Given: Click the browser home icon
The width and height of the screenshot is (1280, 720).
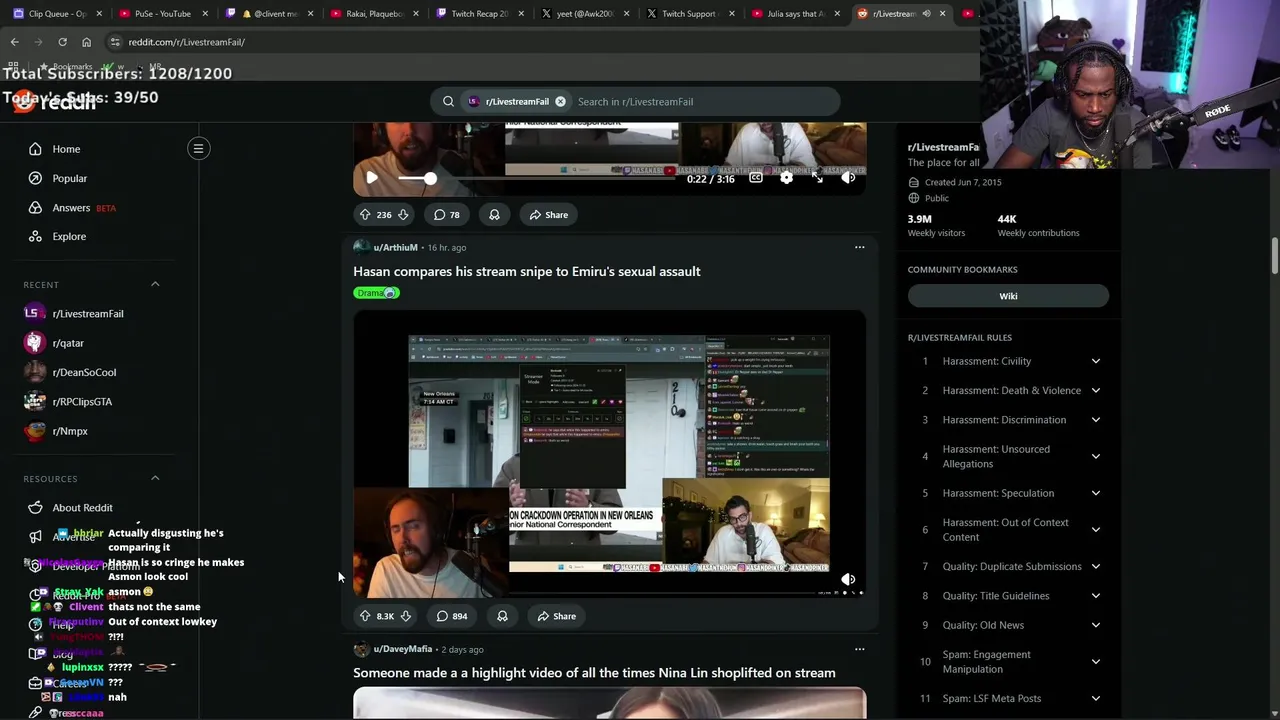Looking at the screenshot, I should click(86, 42).
